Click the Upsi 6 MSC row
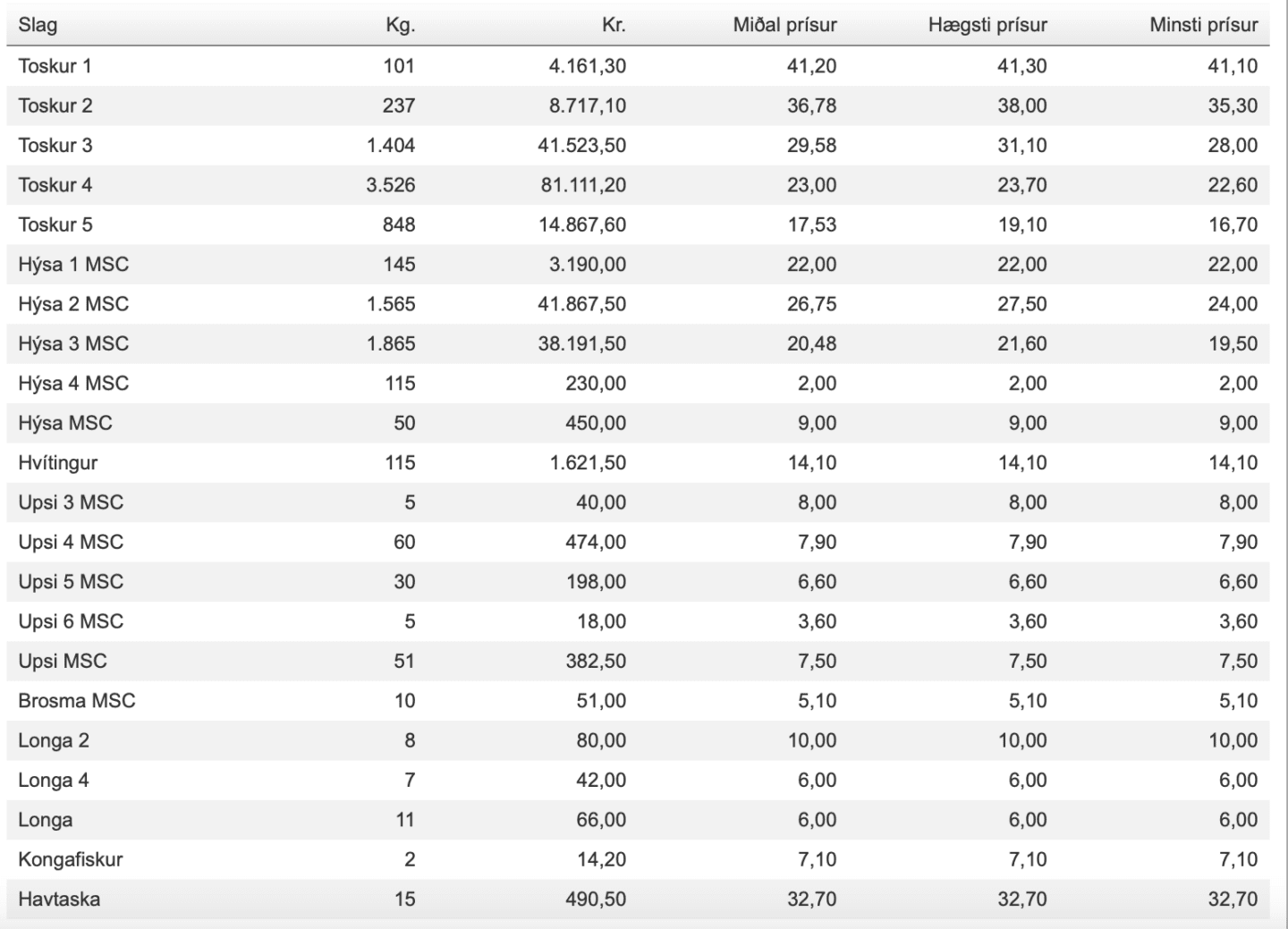This screenshot has width=1288, height=929. 638,621
